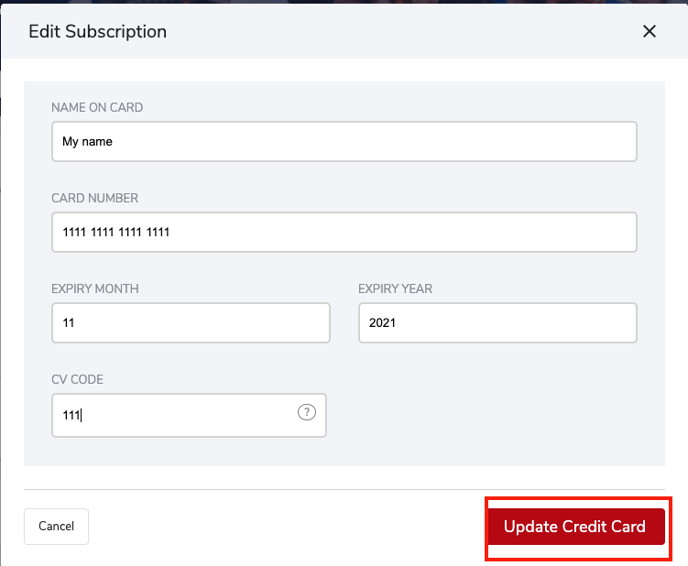Image resolution: width=688 pixels, height=566 pixels.
Task: Click the CV CODE label
Action: (x=77, y=380)
